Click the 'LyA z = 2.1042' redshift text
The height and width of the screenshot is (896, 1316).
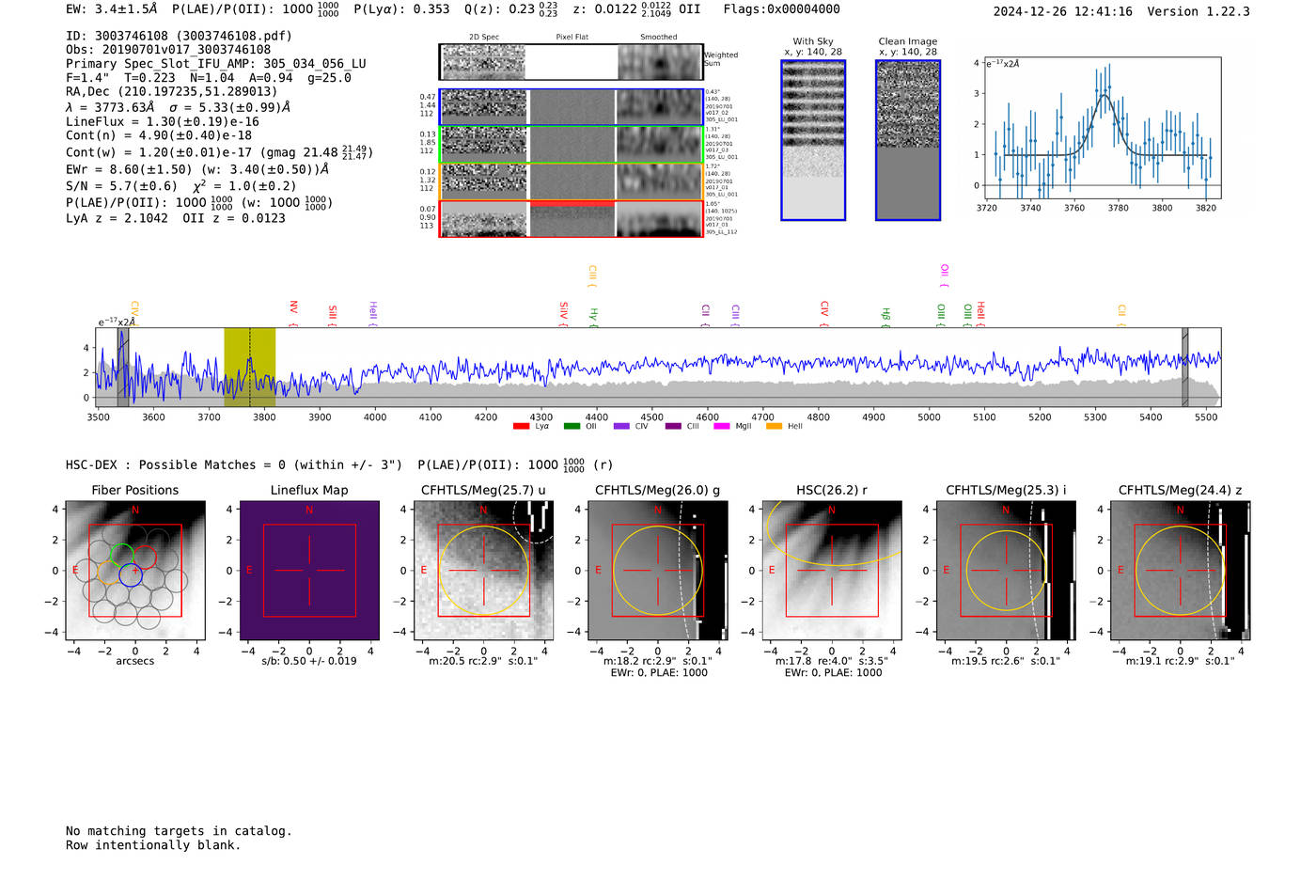pos(117,218)
